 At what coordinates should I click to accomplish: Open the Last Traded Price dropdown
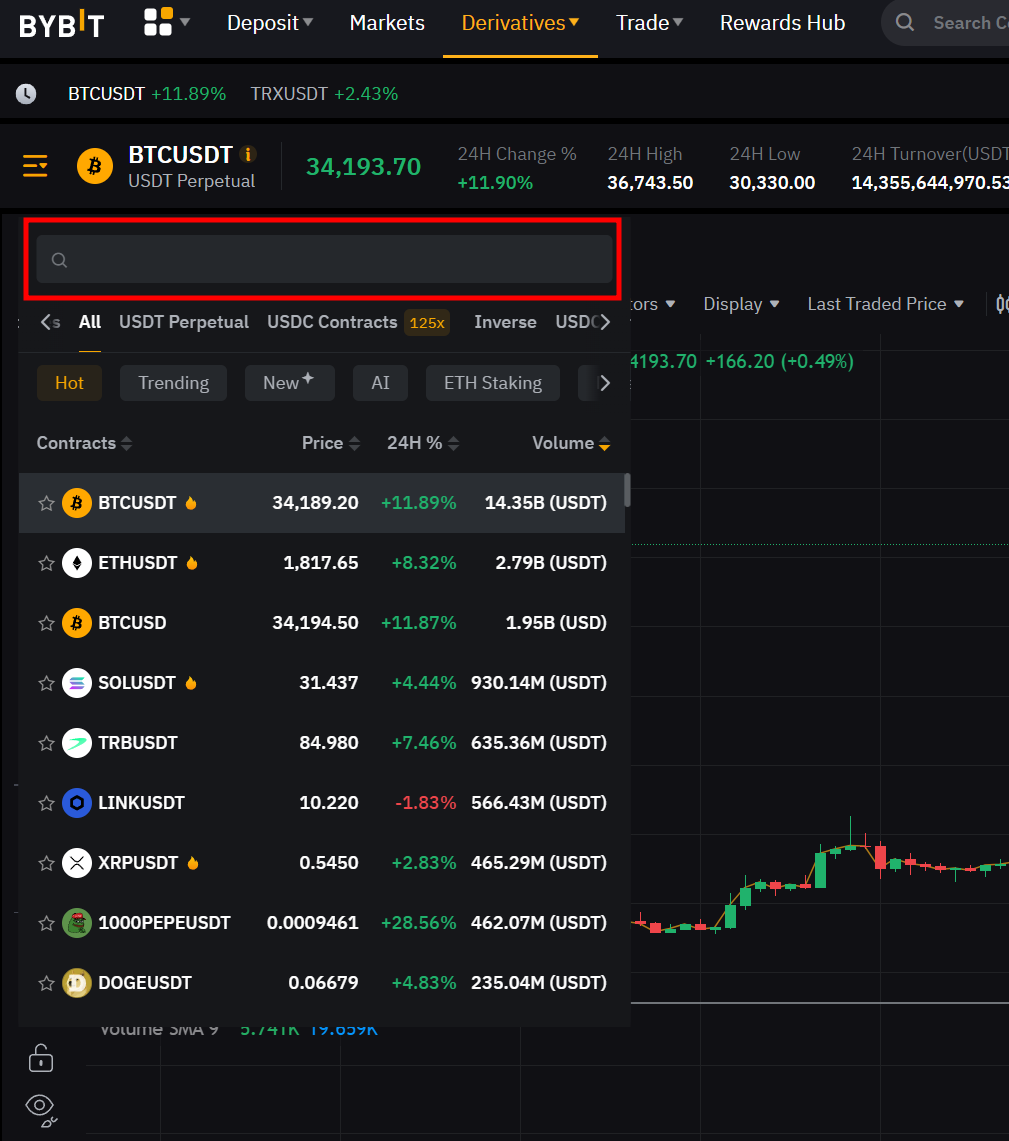885,303
